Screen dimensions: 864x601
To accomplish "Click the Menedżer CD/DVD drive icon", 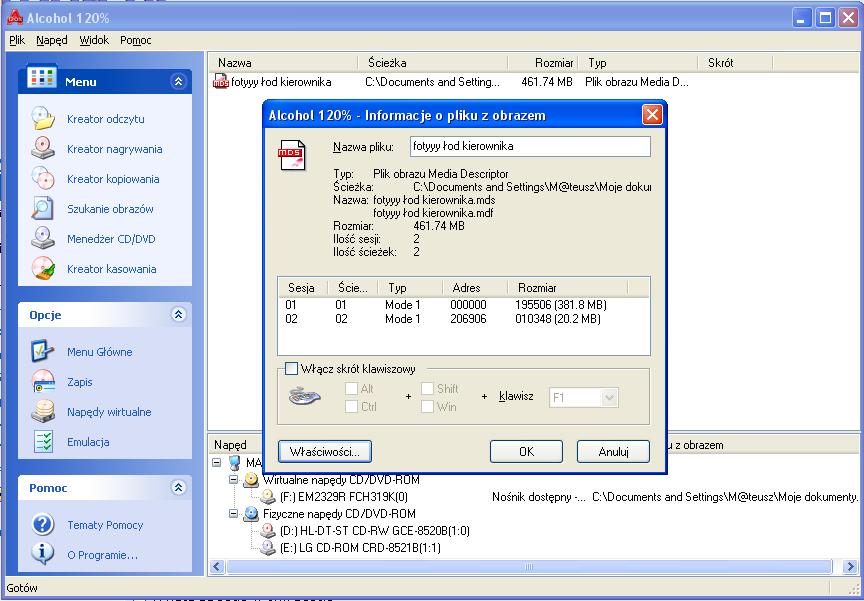I will (42, 239).
